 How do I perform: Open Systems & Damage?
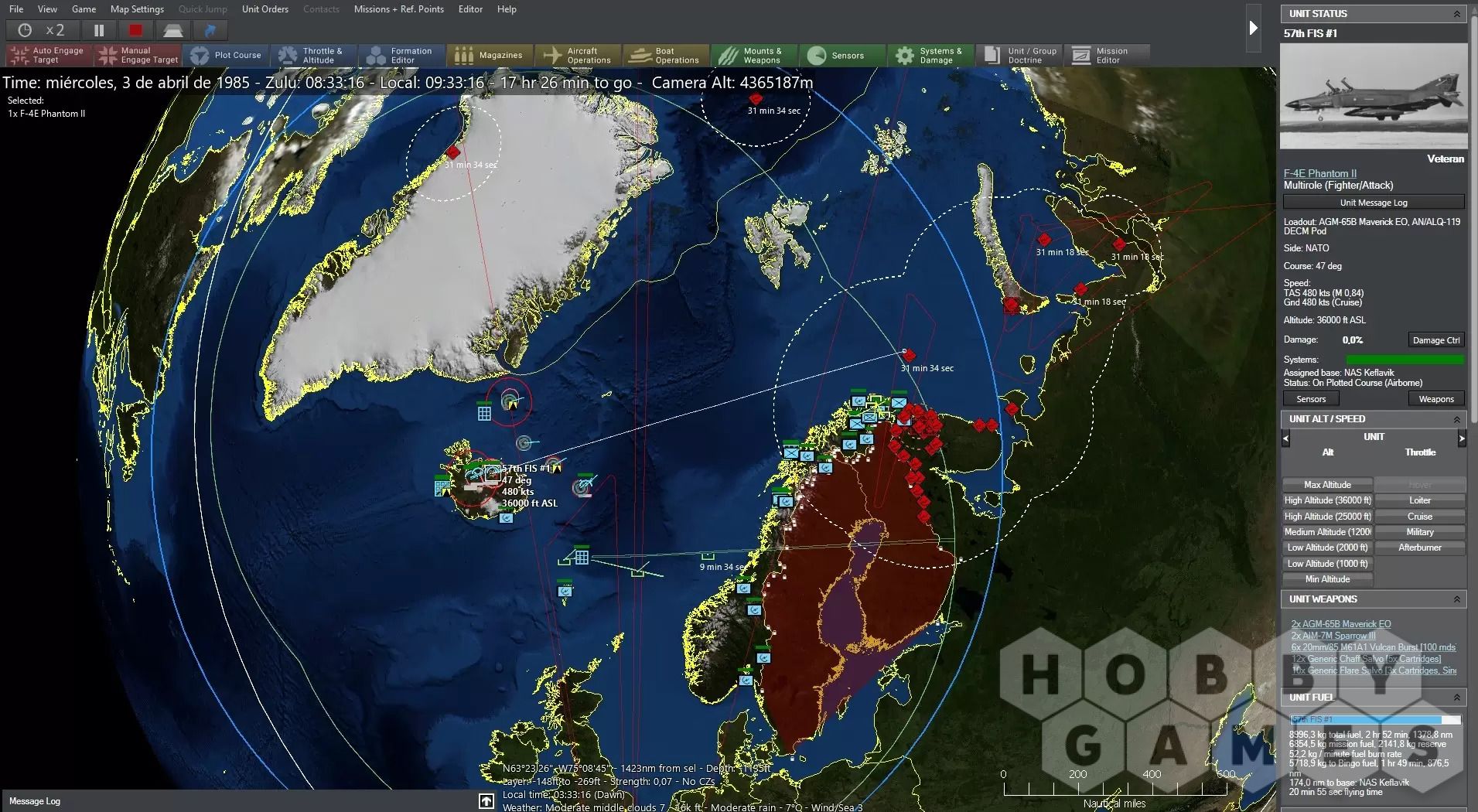coord(931,55)
